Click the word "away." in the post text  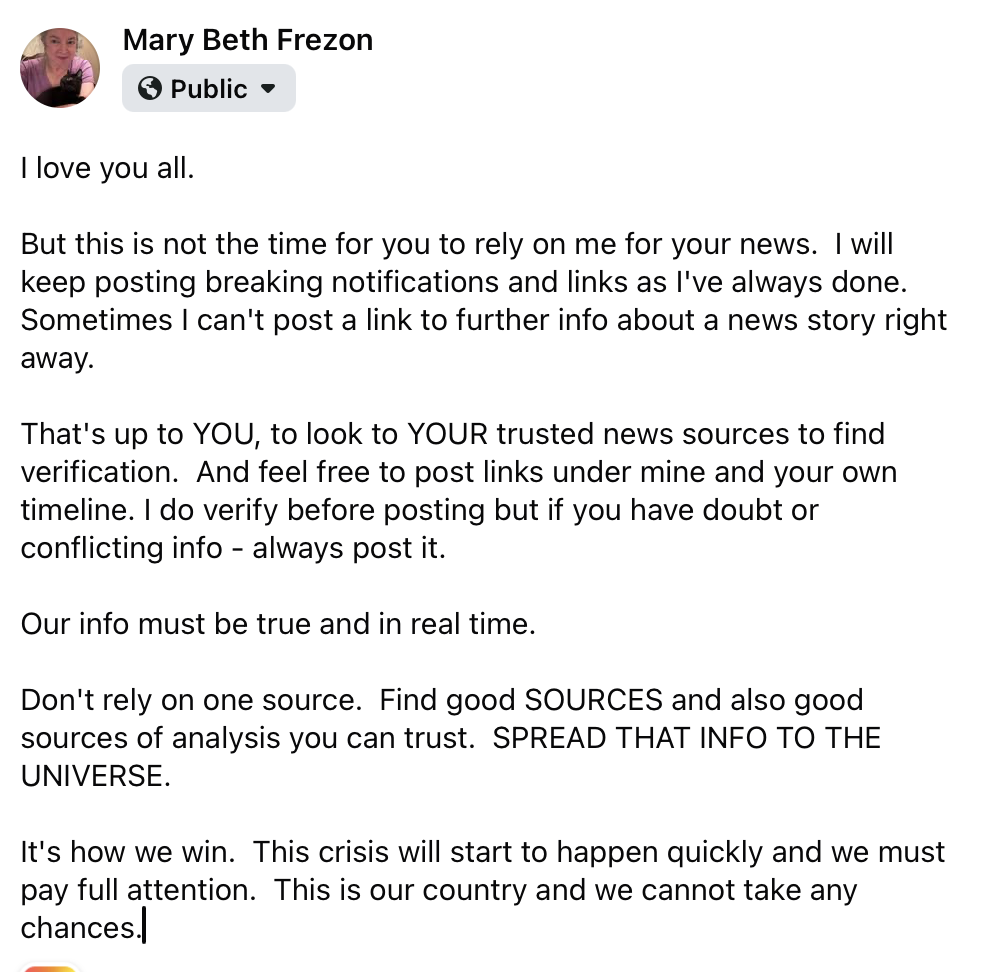point(57,359)
